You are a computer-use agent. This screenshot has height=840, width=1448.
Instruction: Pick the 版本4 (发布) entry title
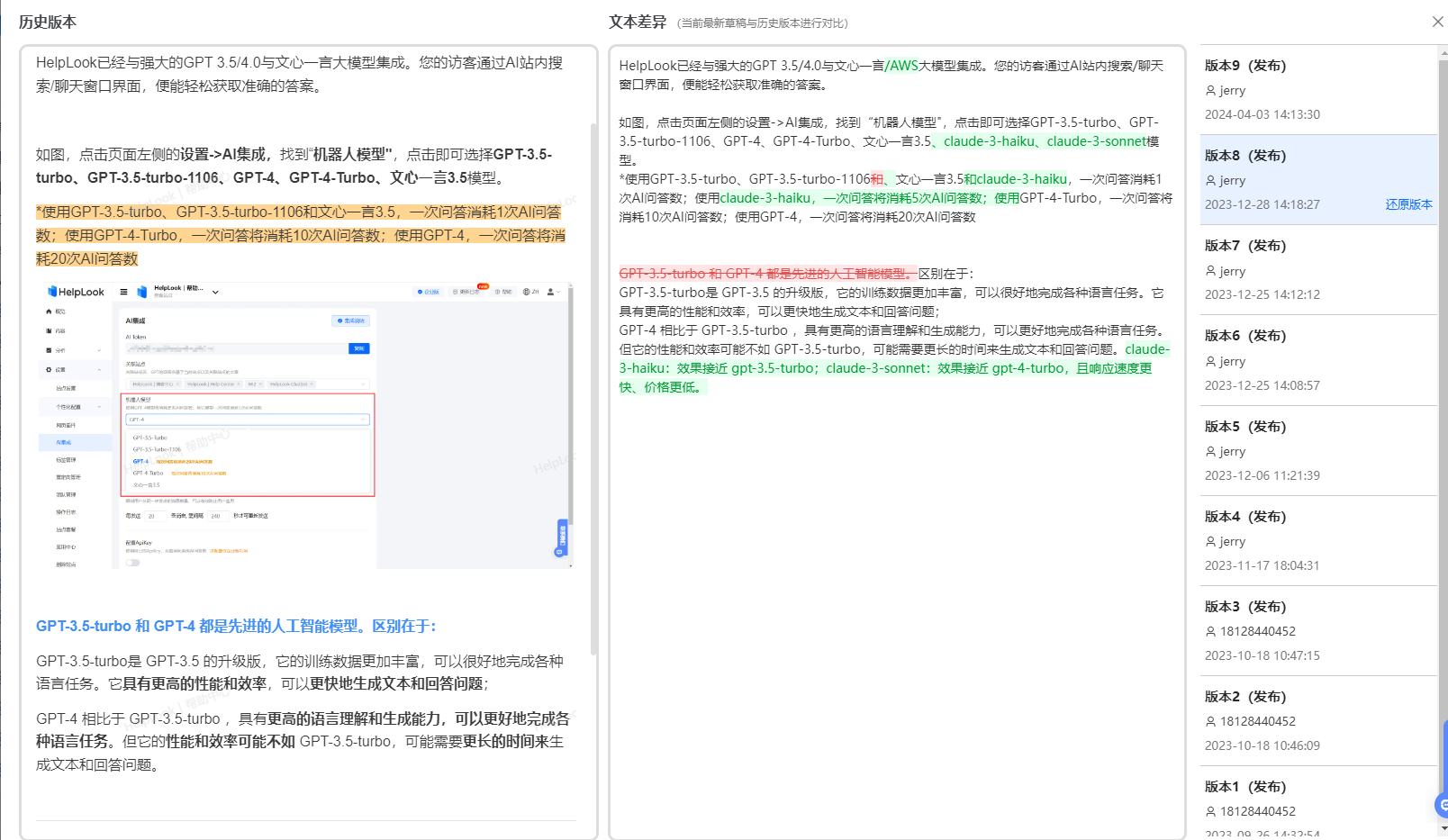1245,517
